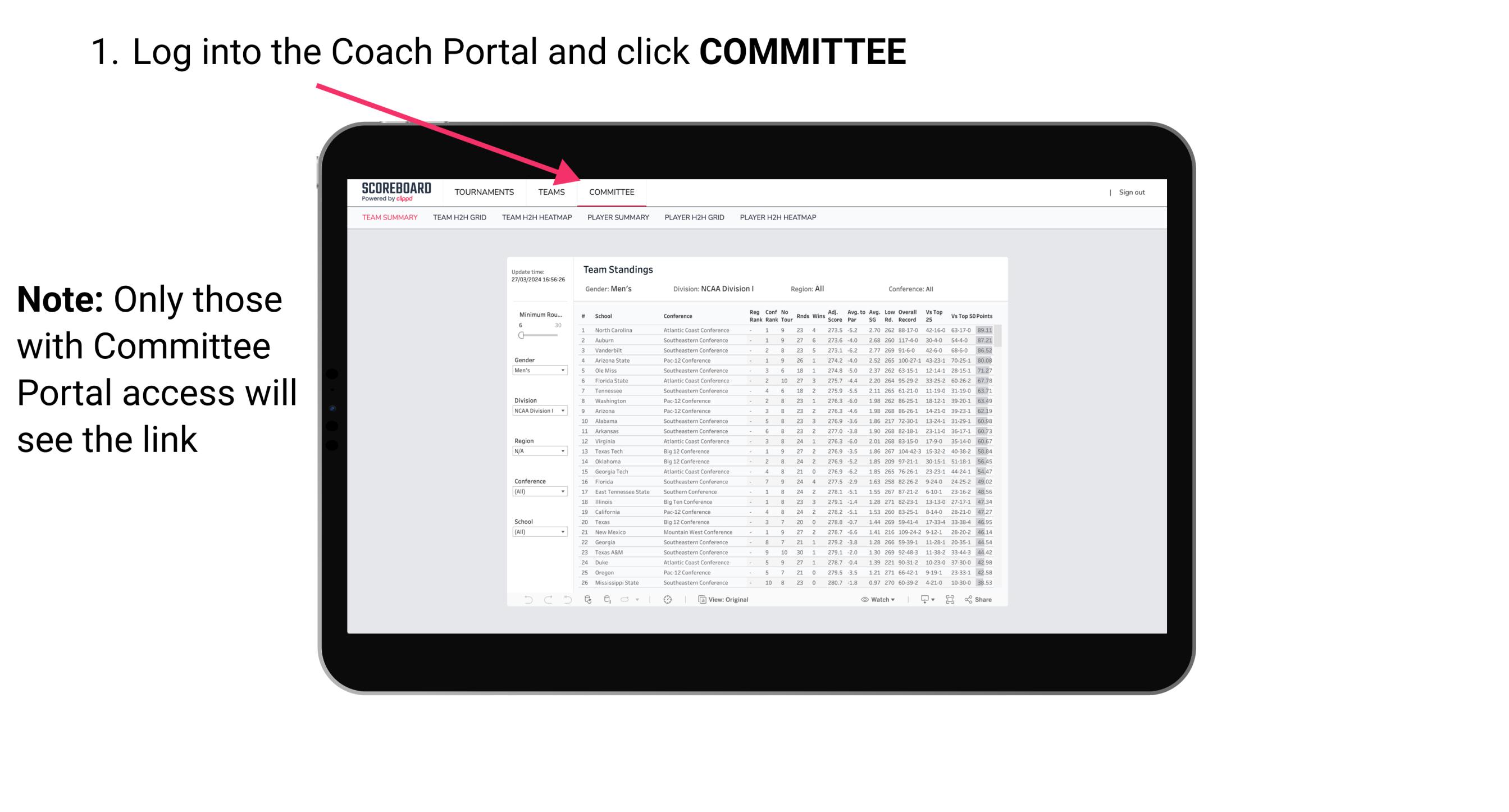Select PLAYER SUMMARY tab

618,220
